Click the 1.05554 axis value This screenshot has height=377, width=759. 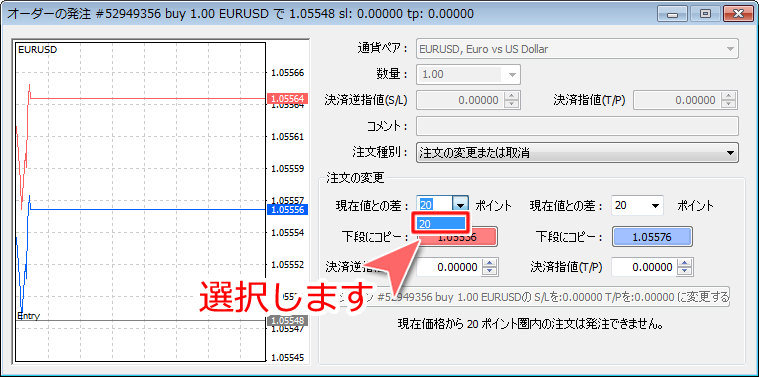[x=288, y=233]
